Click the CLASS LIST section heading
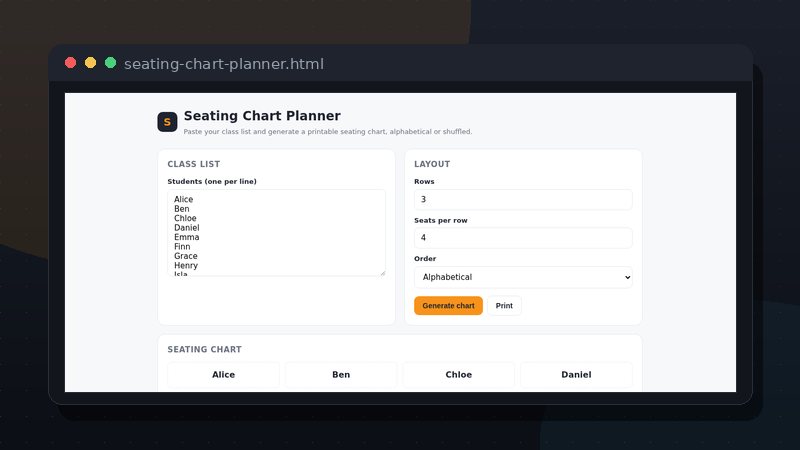The width and height of the screenshot is (800, 450). tap(194, 164)
